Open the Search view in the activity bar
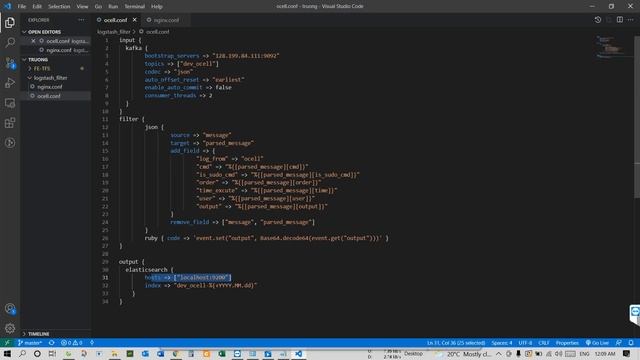 coord(10,42)
